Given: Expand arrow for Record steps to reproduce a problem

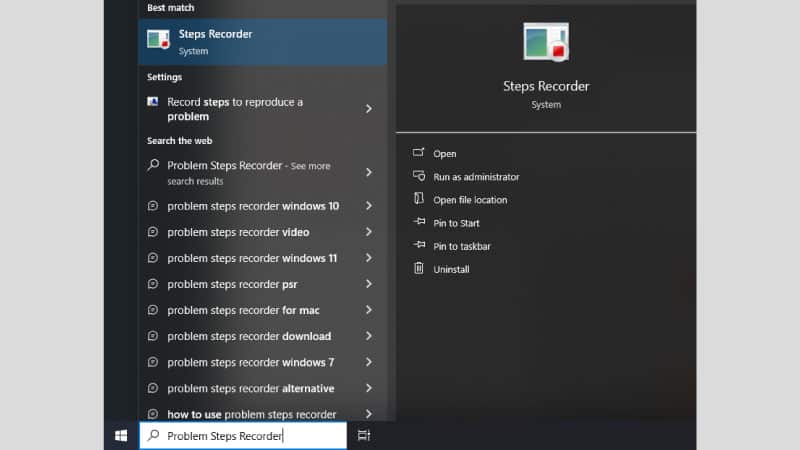Looking at the screenshot, I should 368,109.
